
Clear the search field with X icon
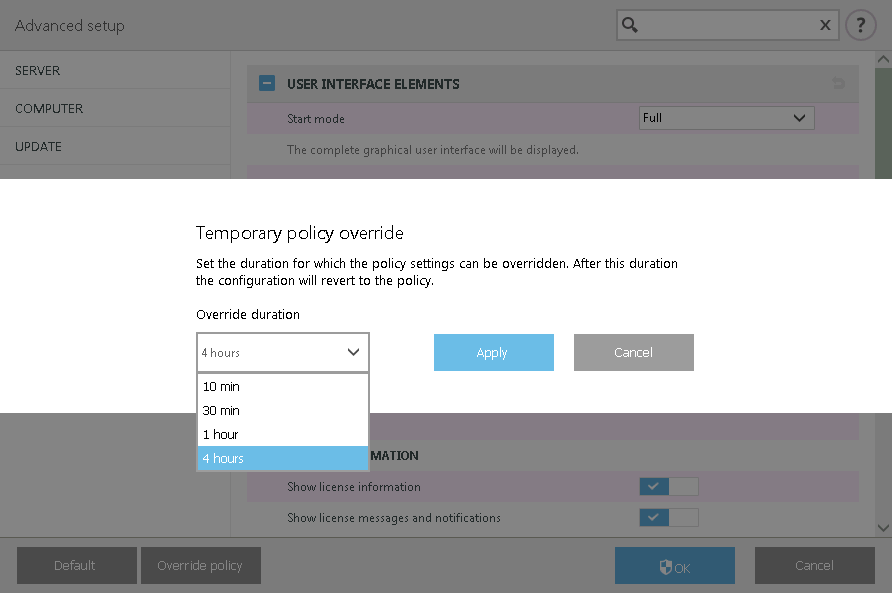825,26
